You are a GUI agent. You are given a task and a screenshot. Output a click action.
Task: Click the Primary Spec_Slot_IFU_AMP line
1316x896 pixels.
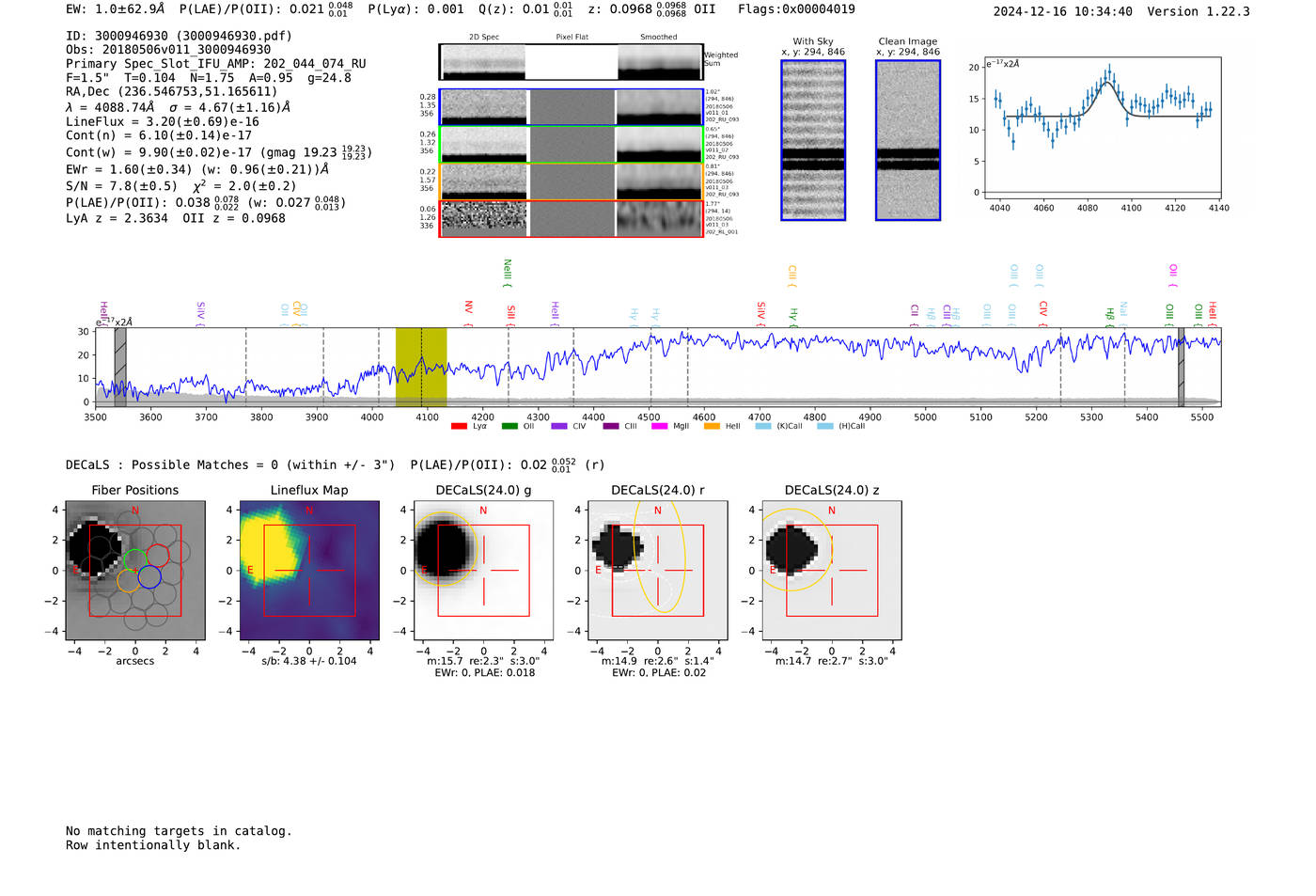point(216,64)
